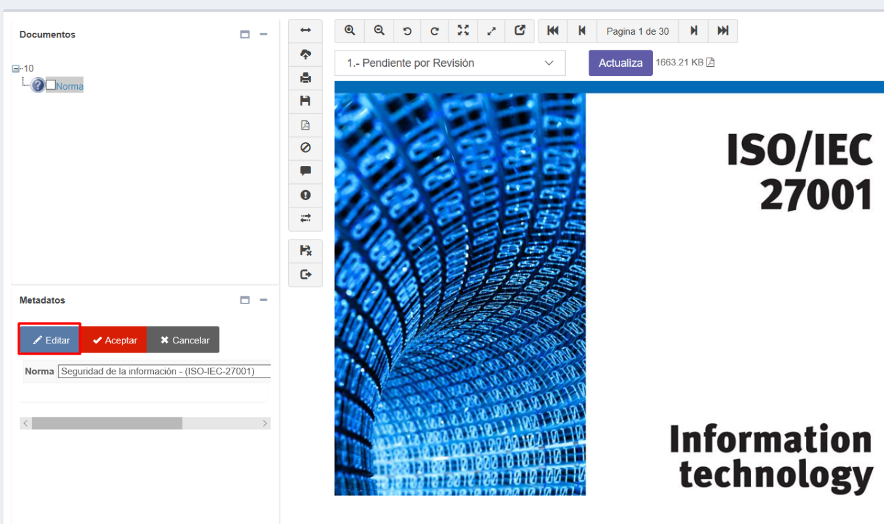Image resolution: width=884 pixels, height=524 pixels.
Task: Minimize the Metadatos panel
Action: (264, 300)
